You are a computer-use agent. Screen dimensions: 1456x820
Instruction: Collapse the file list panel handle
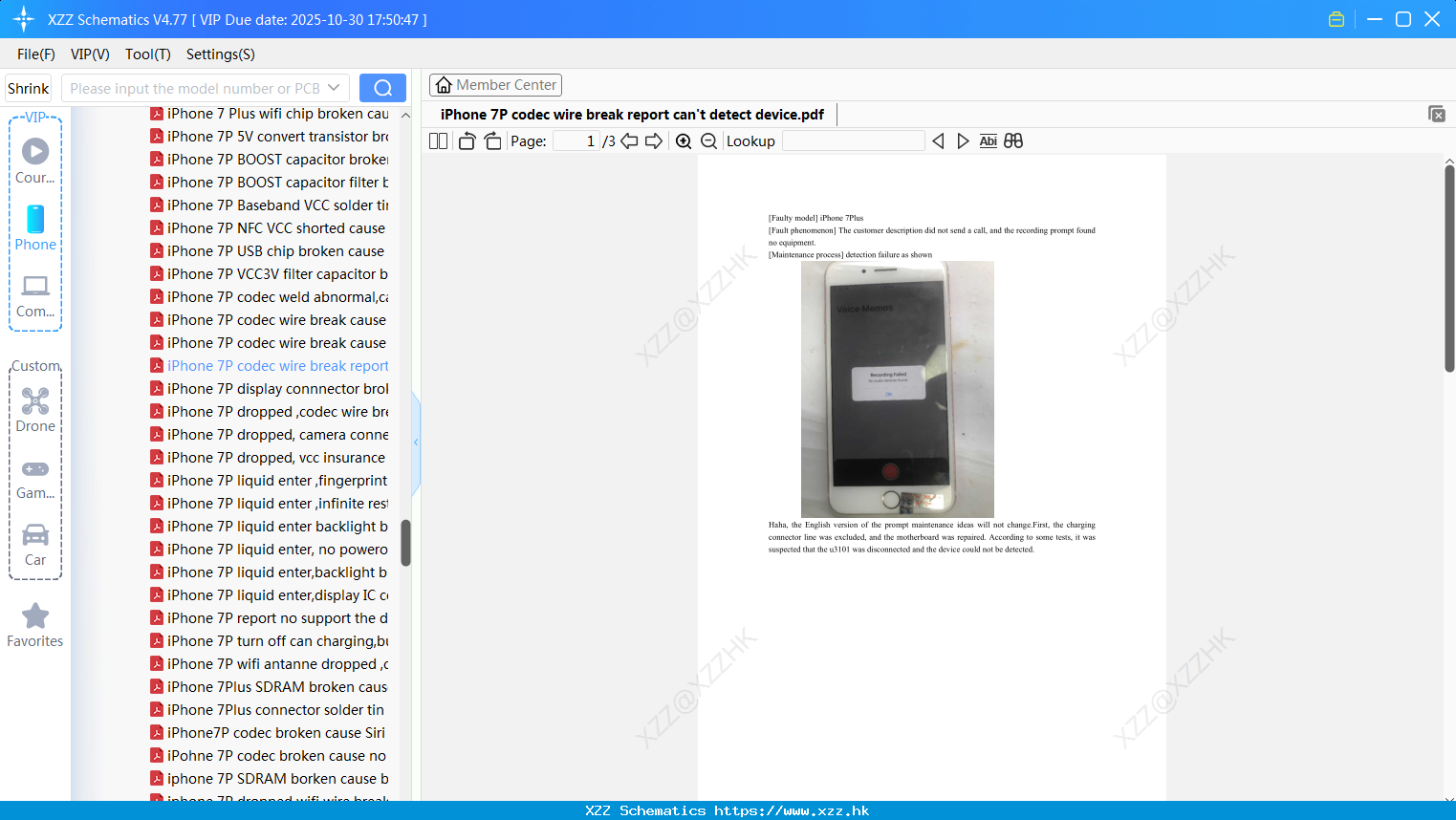tap(416, 442)
